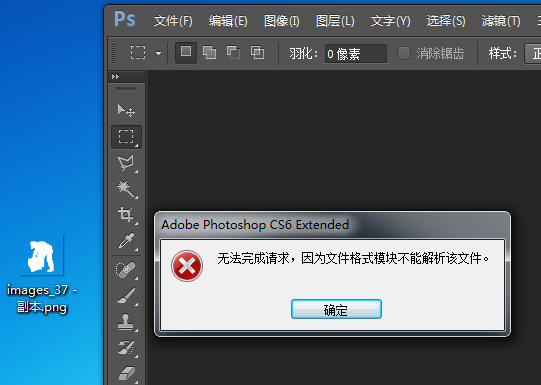Click the marquee tool preset icon in options bar
Screen dimensions: 541x385
(x=138, y=53)
